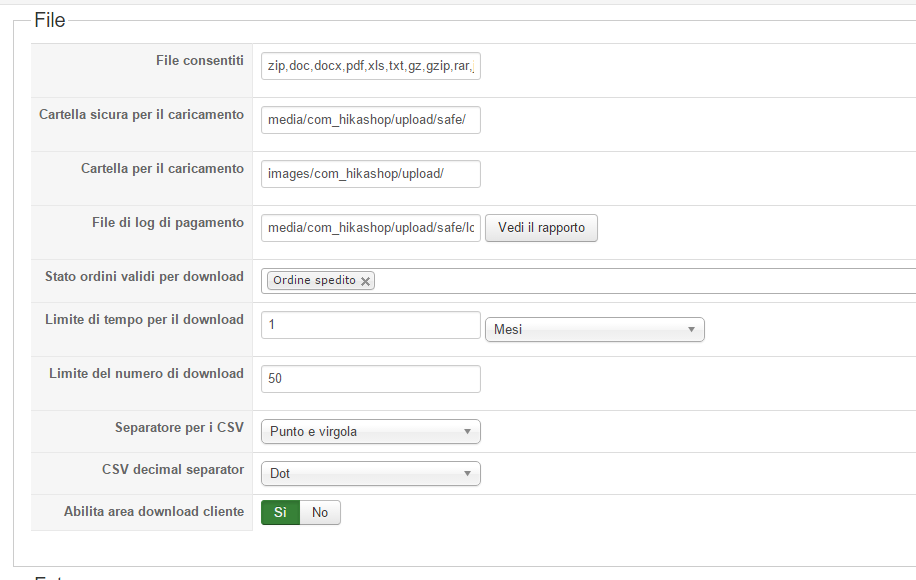916x580 pixels.
Task: Click the File di log di pagamento field
Action: click(x=370, y=228)
